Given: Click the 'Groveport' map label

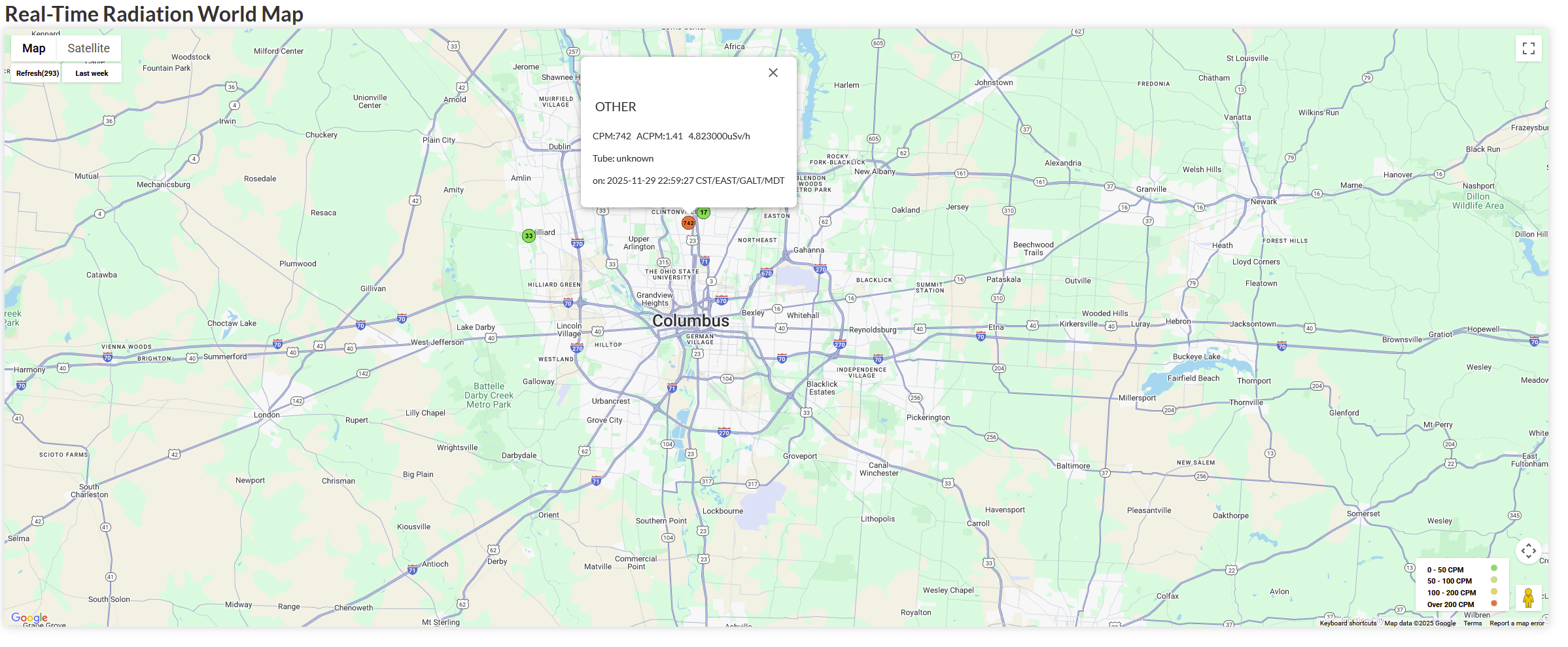Looking at the screenshot, I should 800,456.
